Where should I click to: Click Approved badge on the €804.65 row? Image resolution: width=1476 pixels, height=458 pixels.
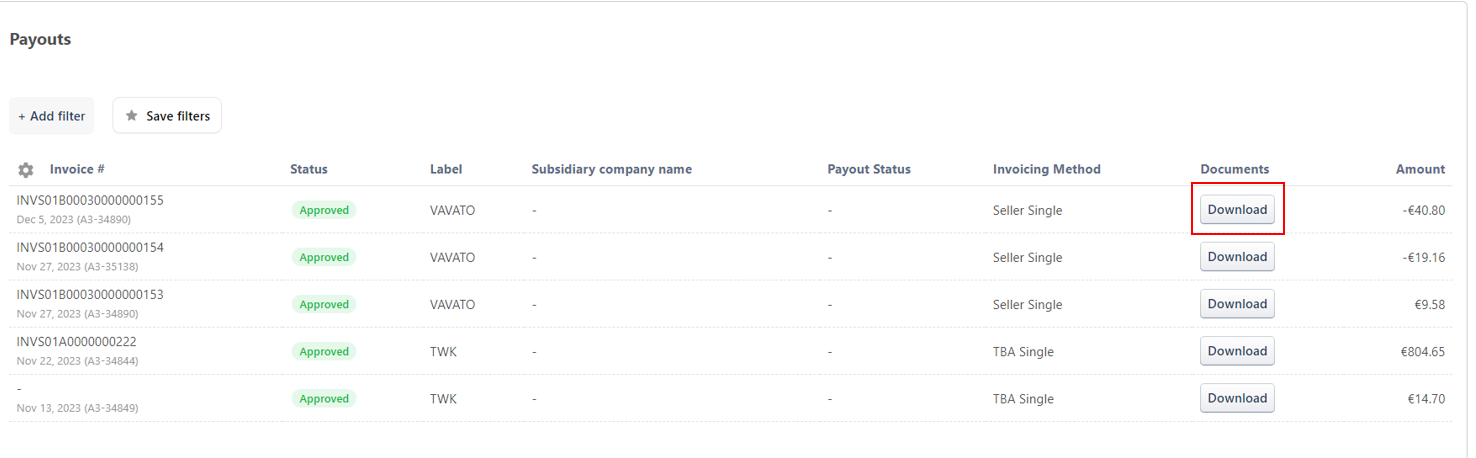click(x=324, y=352)
